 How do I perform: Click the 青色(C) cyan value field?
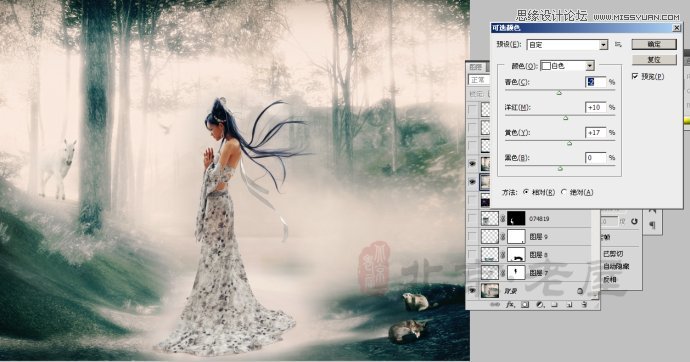595,82
